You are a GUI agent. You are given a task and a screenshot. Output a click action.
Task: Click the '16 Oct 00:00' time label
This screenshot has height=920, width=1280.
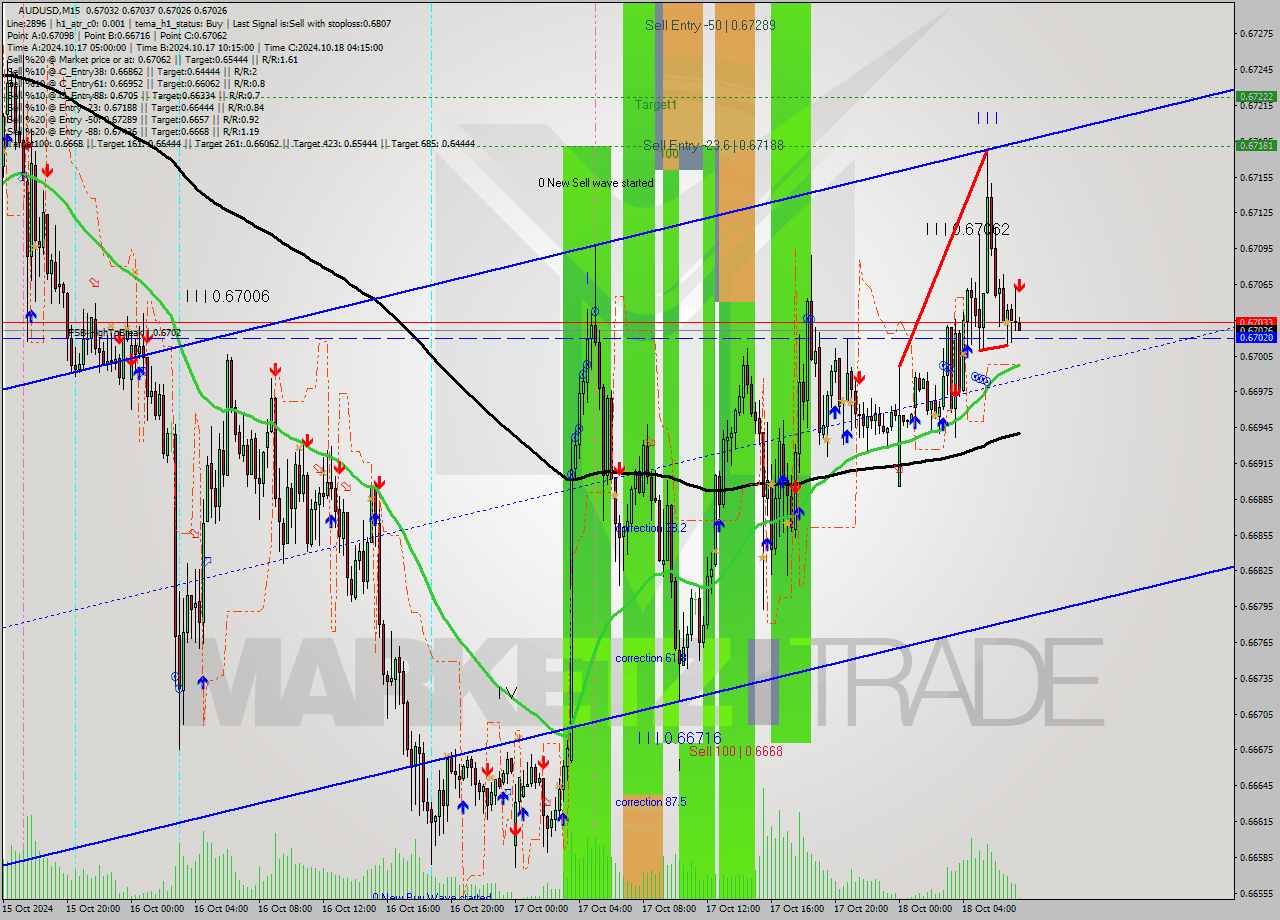[x=158, y=909]
